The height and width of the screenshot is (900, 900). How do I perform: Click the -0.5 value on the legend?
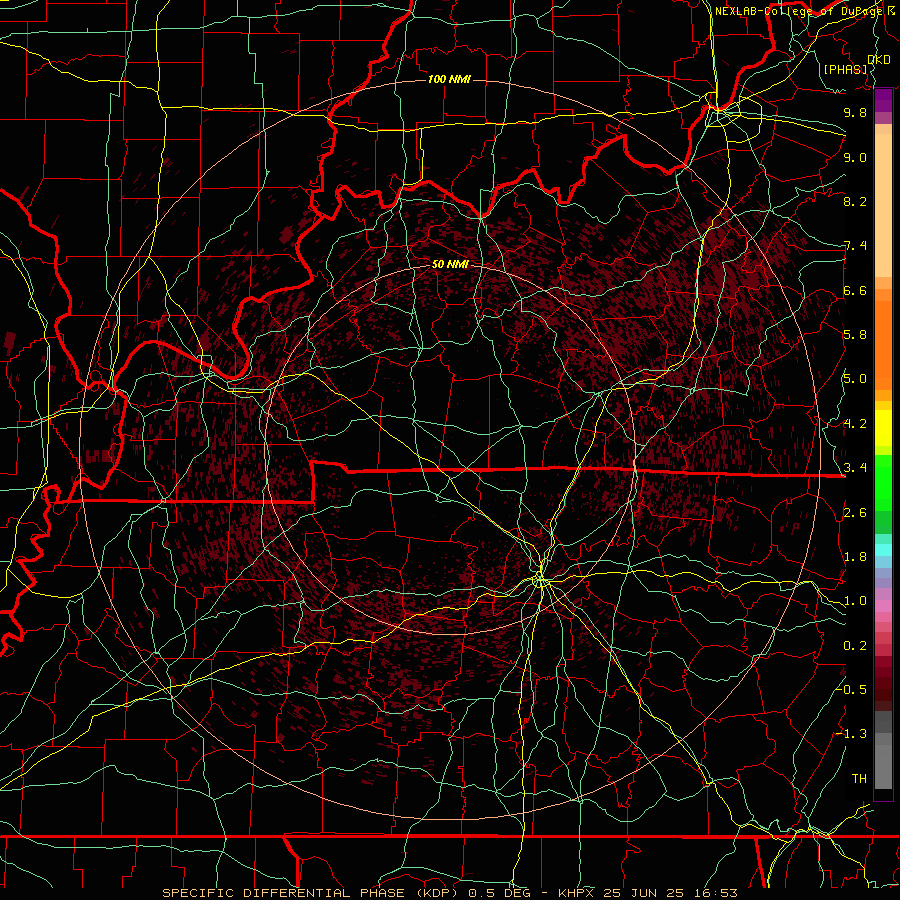click(852, 689)
